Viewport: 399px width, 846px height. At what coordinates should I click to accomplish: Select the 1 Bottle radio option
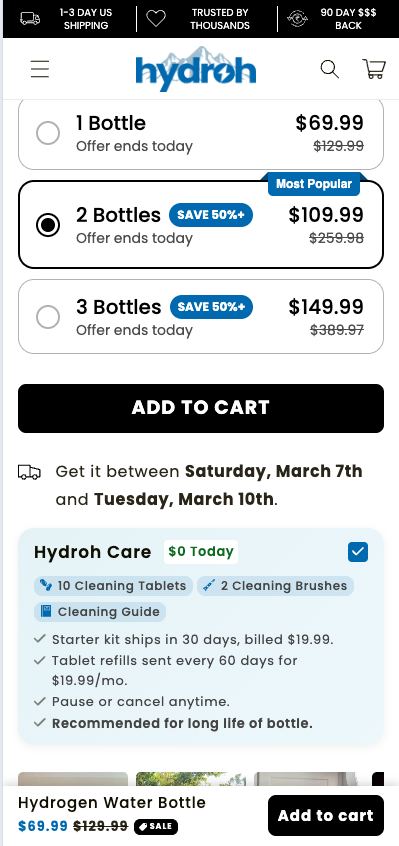(48, 133)
